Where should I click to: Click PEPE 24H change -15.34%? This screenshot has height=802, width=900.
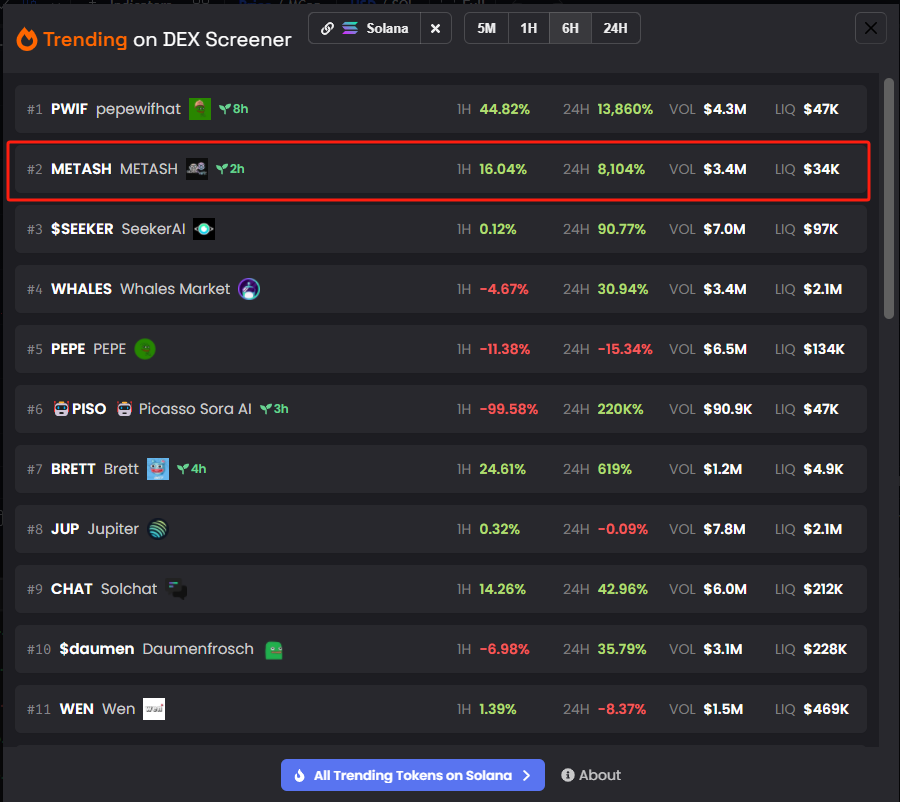tap(625, 349)
